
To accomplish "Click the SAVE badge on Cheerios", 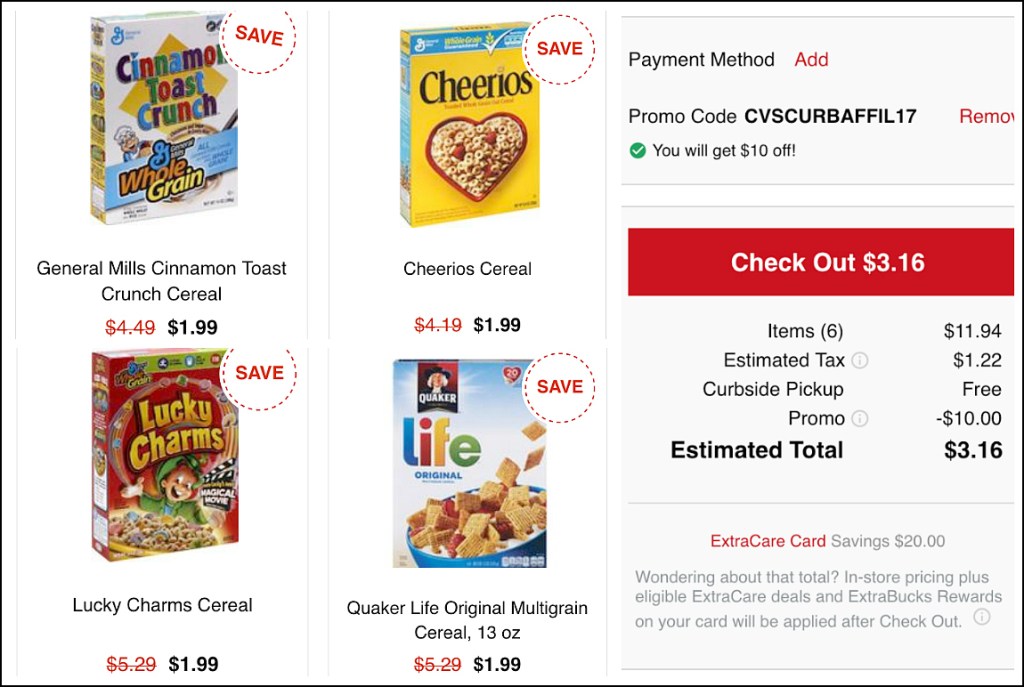I will pyautogui.click(x=559, y=49).
